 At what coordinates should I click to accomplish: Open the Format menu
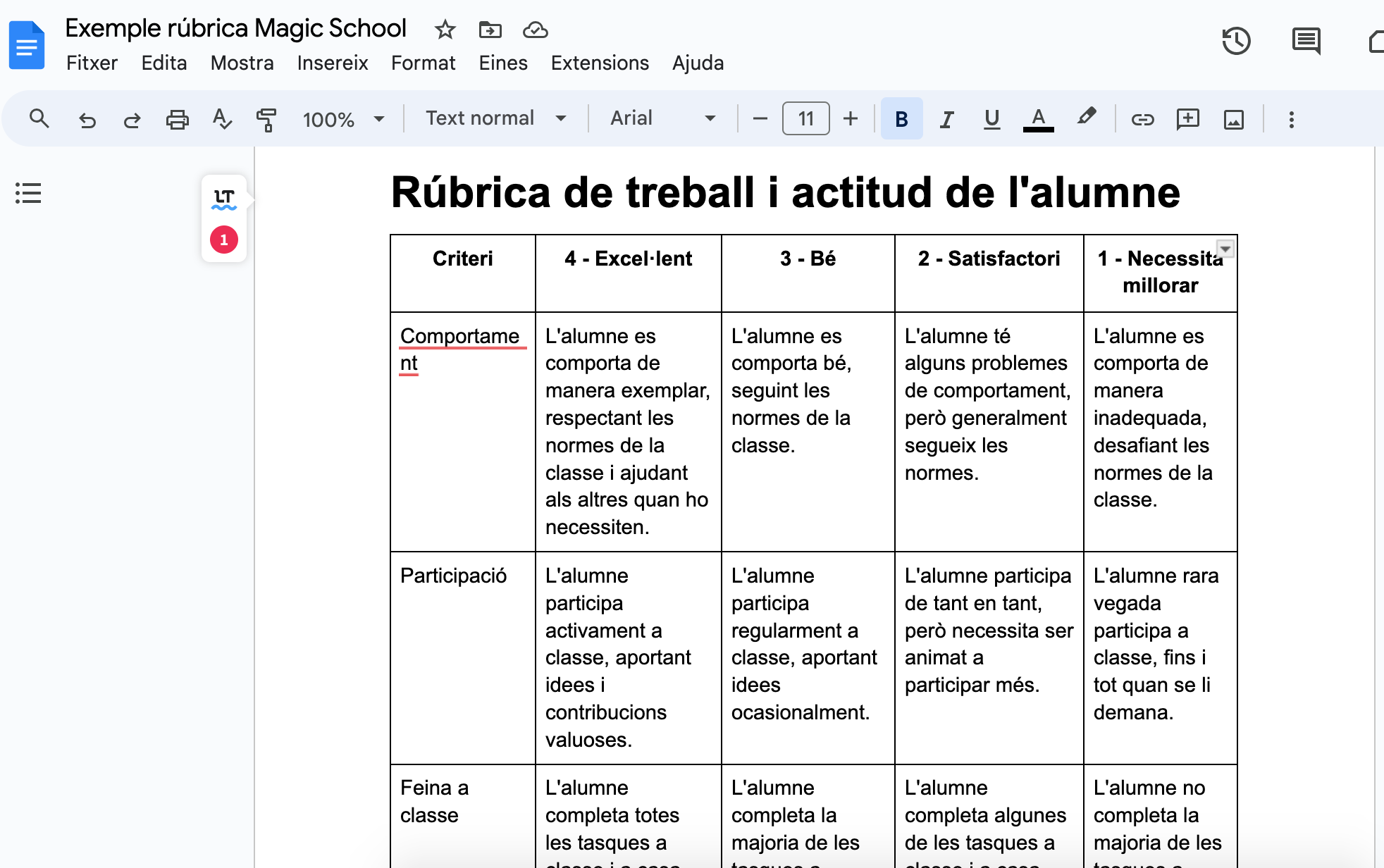tap(423, 63)
